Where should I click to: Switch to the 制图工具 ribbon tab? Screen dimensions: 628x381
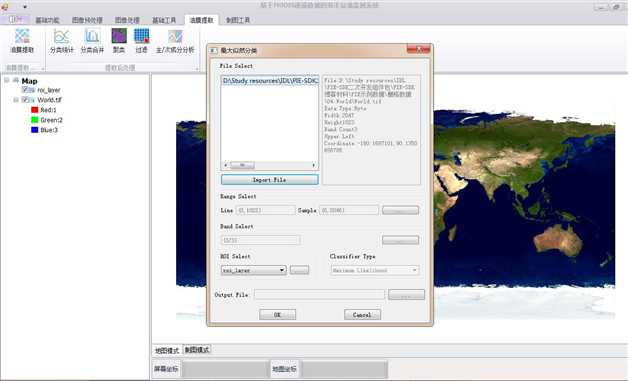click(238, 20)
